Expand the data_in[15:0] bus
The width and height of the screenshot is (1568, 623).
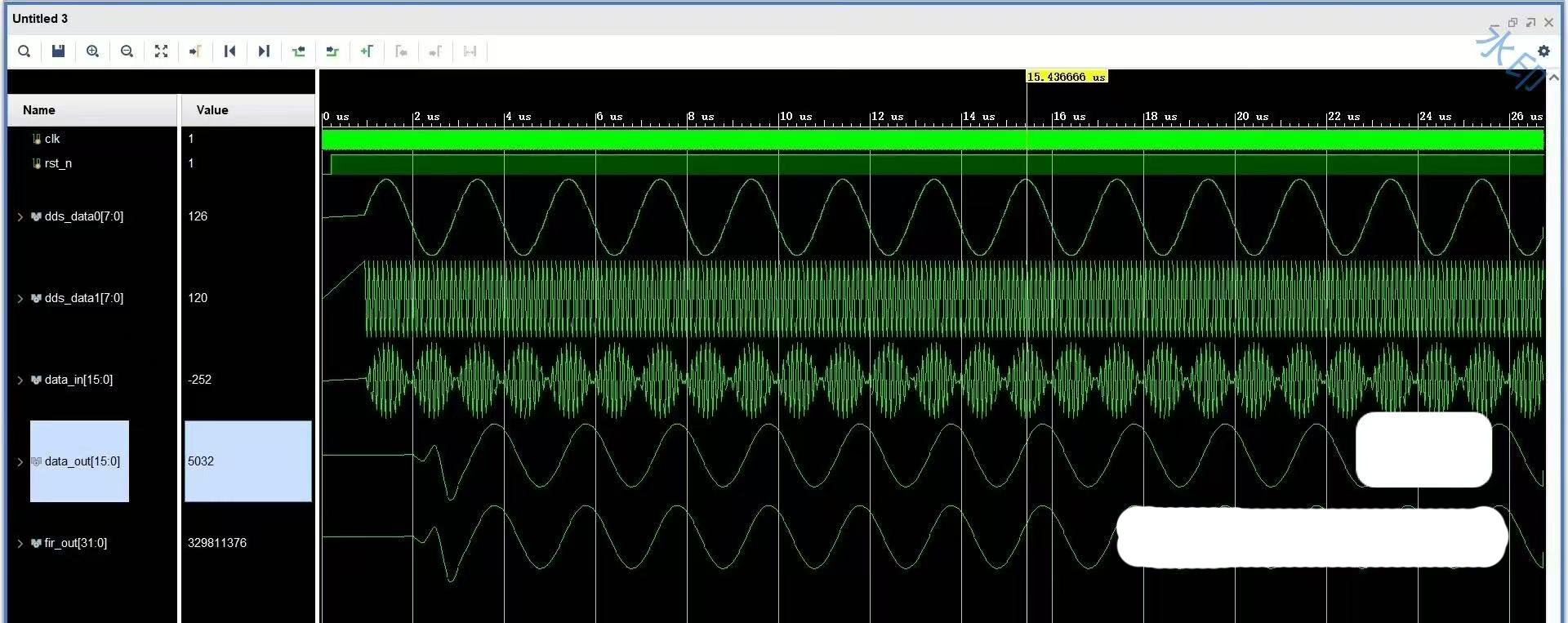pos(20,380)
